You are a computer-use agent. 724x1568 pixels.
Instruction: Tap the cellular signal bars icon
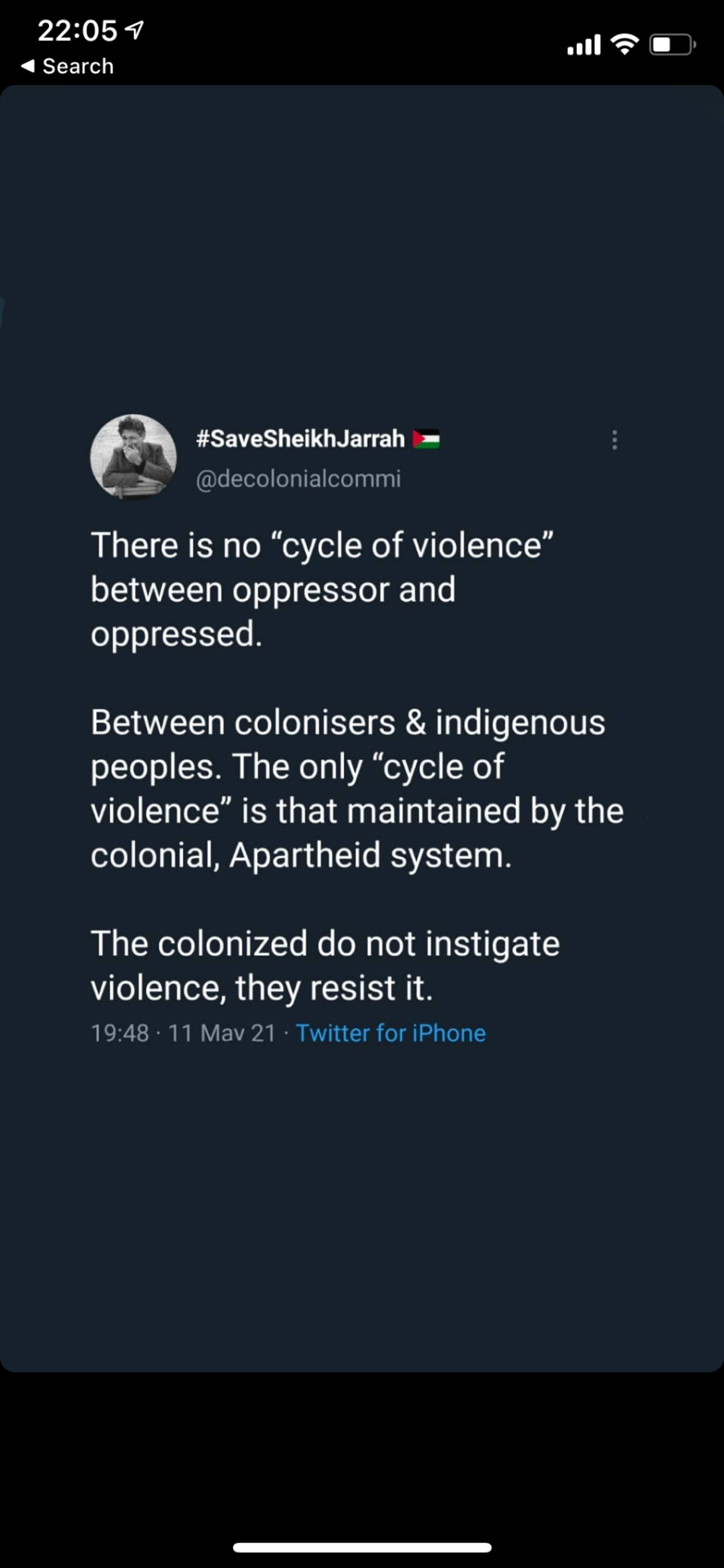pos(584,45)
